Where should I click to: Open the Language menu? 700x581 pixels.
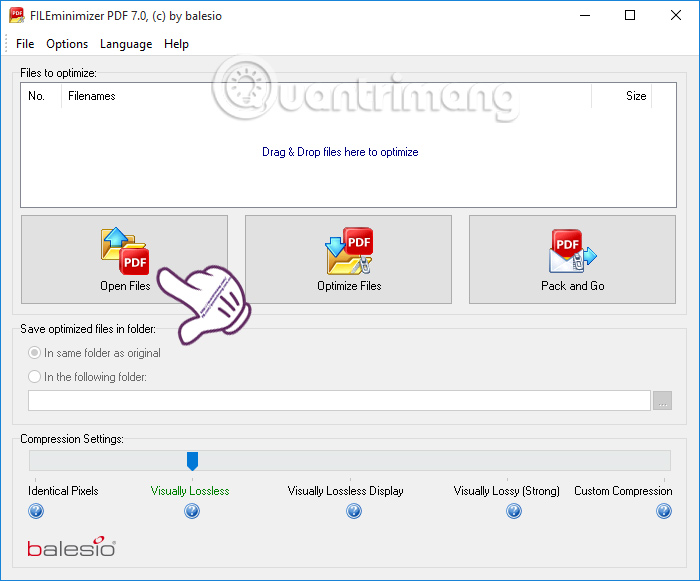126,44
